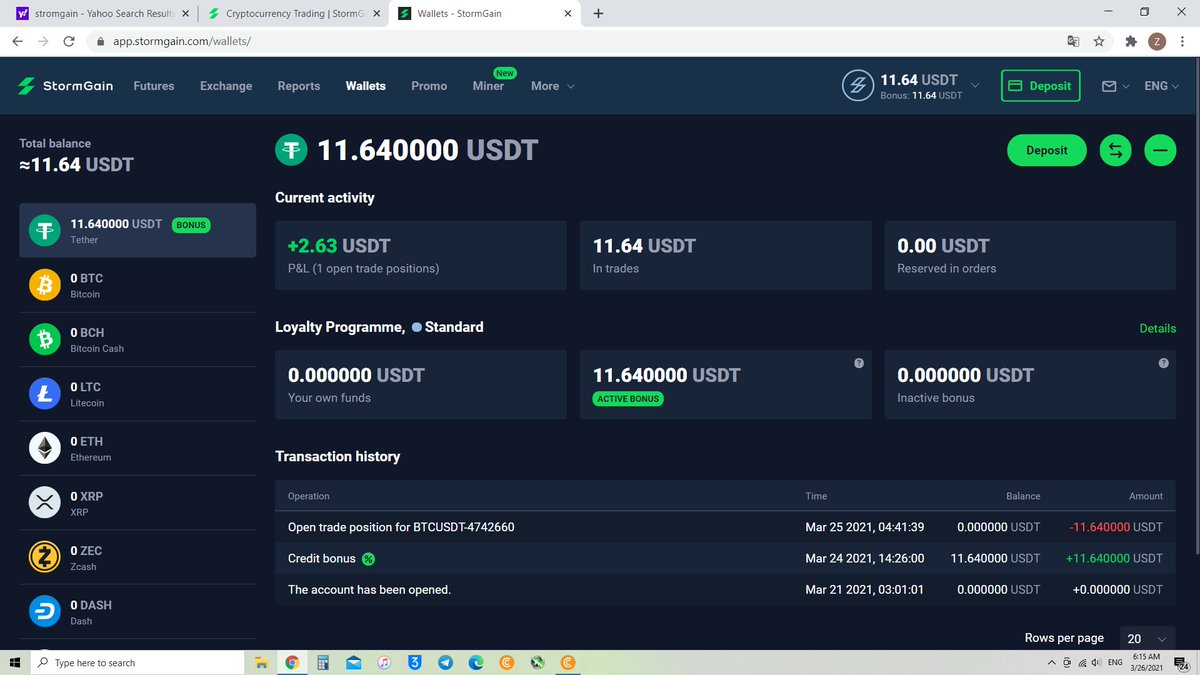Image resolution: width=1200 pixels, height=675 pixels.
Task: Select the Miner menu with New badge
Action: point(488,86)
